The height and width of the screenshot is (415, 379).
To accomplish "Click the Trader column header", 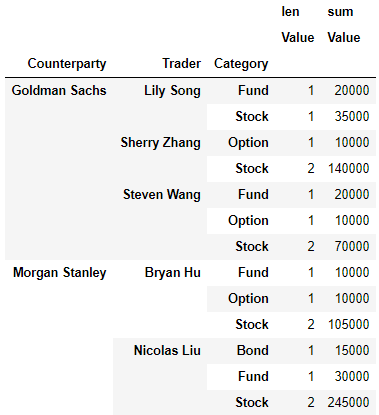I will (182, 63).
